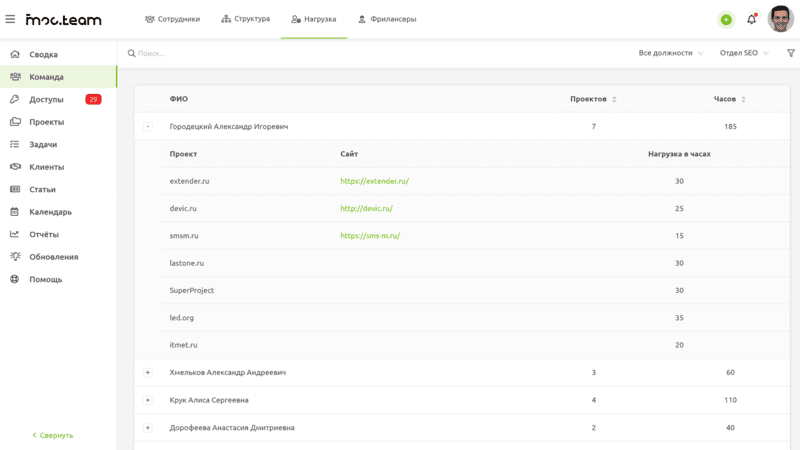Open the Фрилансеры tab
The height and width of the screenshot is (450, 800).
(387, 19)
